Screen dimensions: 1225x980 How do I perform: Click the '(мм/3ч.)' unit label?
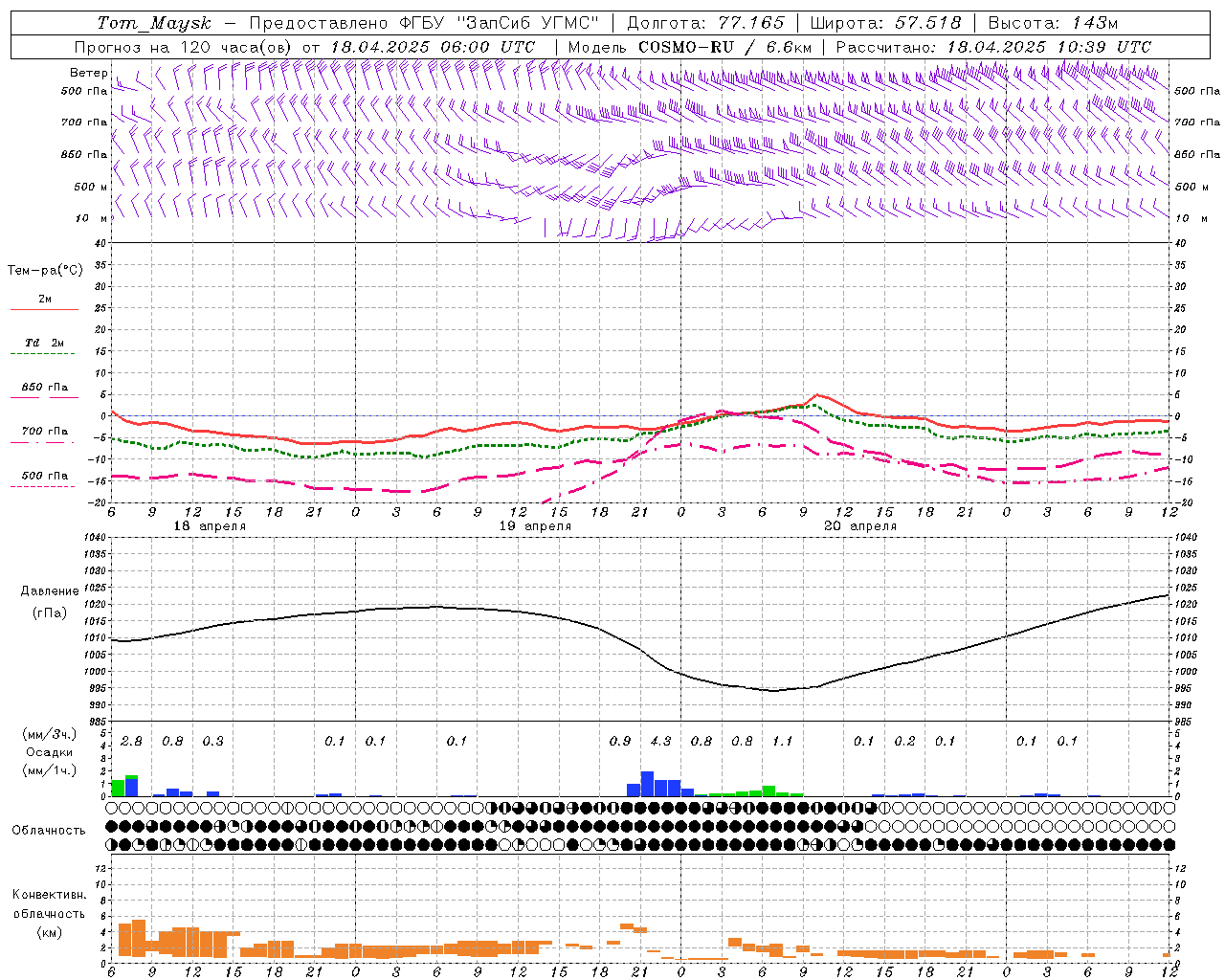(50, 734)
